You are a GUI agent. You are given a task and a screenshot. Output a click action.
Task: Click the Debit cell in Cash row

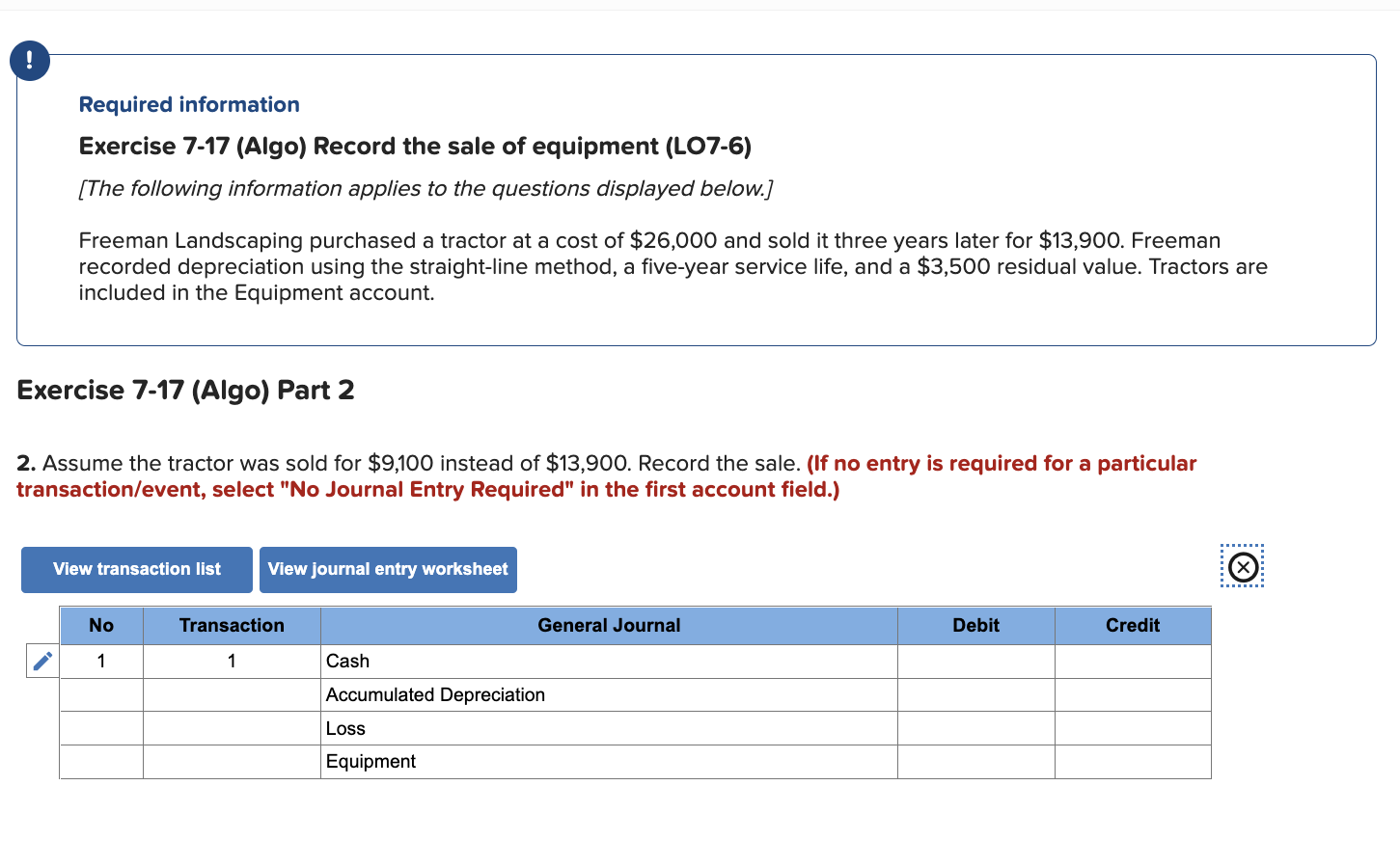[x=975, y=661]
